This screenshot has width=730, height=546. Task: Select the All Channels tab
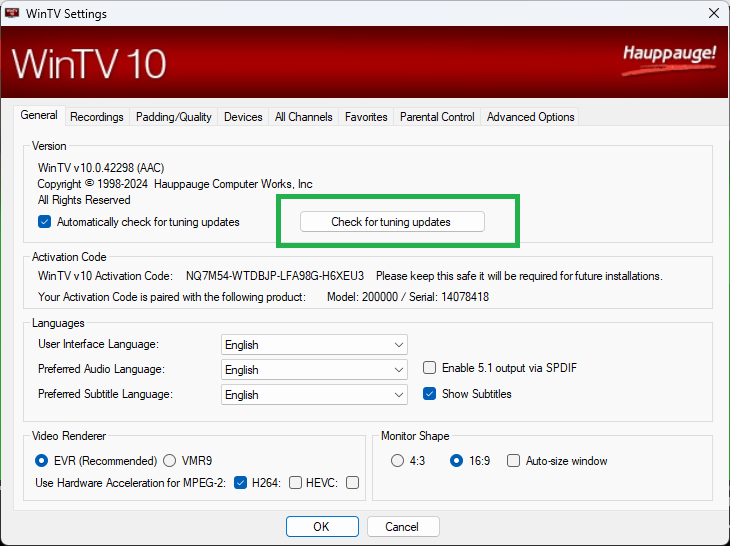point(304,117)
